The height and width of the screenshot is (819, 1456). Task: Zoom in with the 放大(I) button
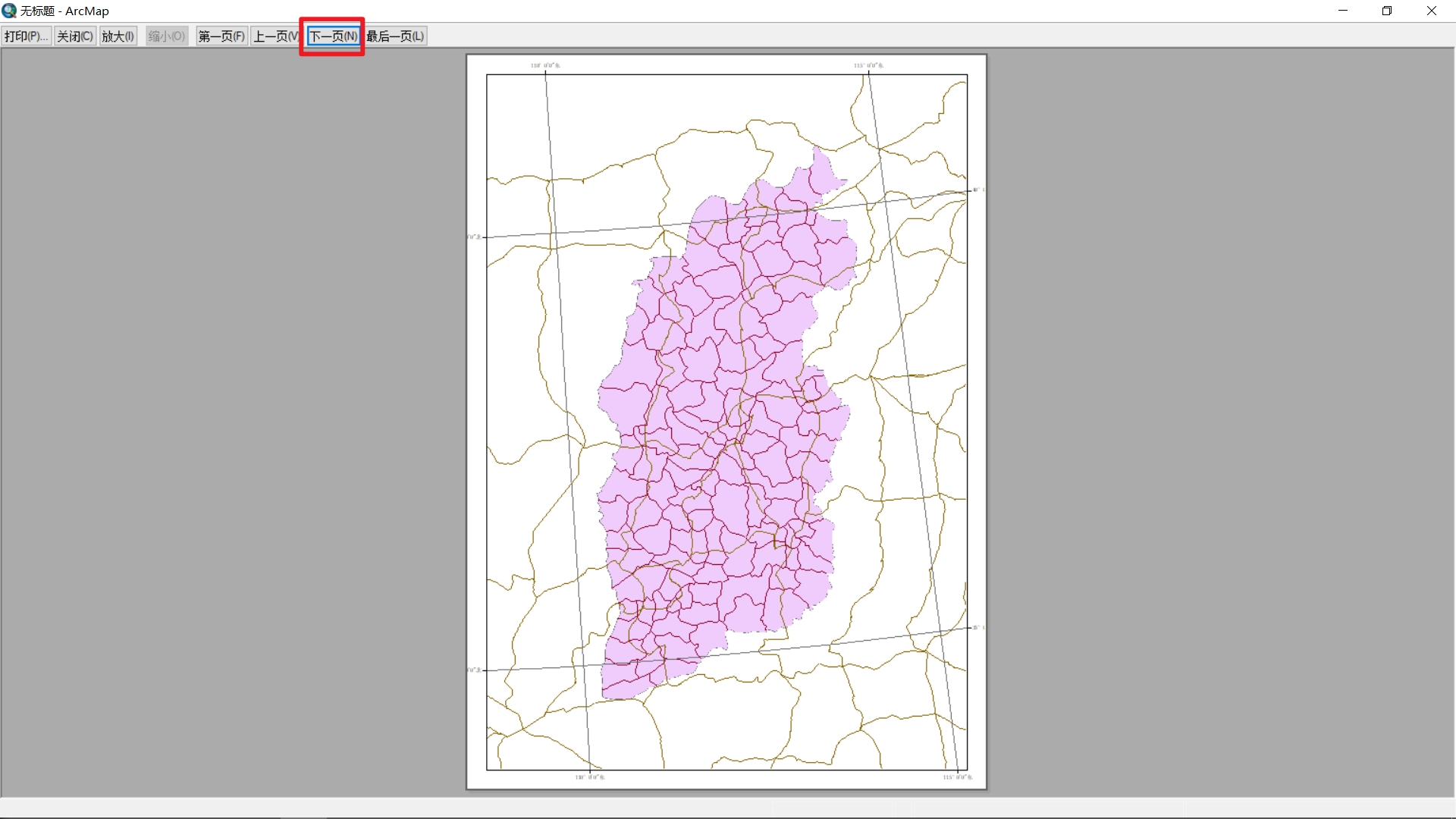[x=118, y=36]
